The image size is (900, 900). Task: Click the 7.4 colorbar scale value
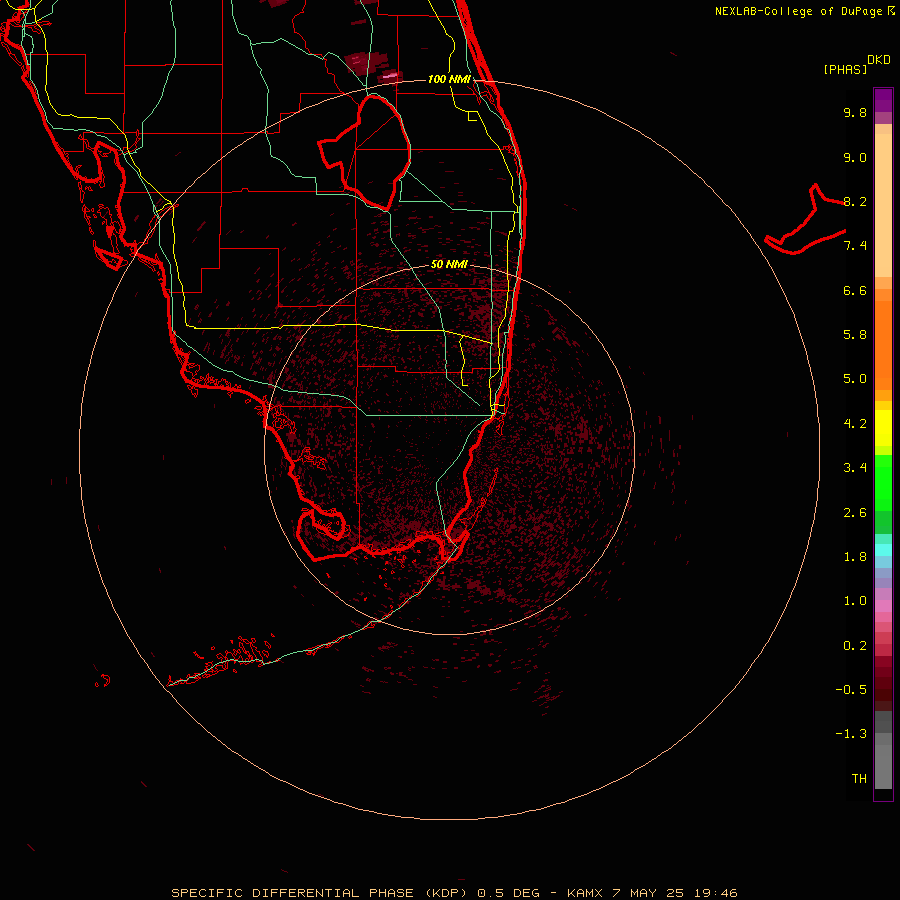click(855, 246)
